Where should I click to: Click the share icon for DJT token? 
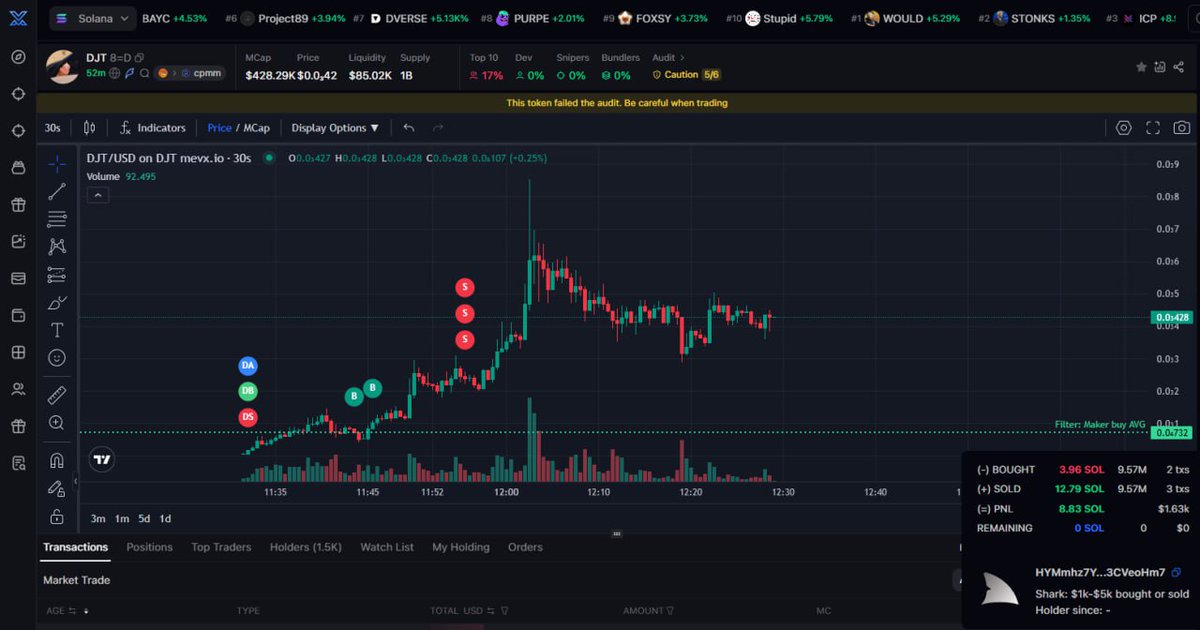point(1179,67)
